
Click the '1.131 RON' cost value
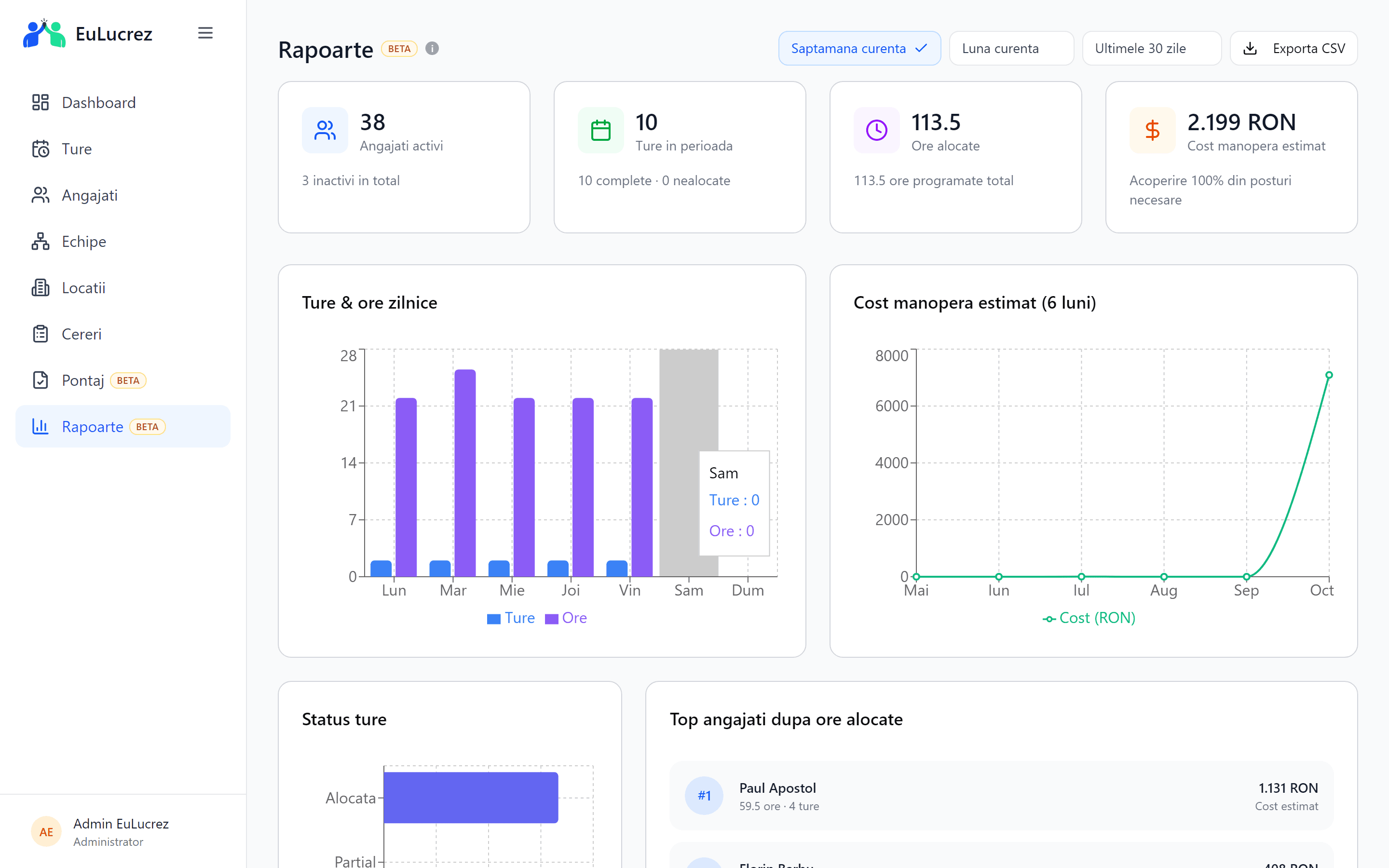tap(1288, 788)
